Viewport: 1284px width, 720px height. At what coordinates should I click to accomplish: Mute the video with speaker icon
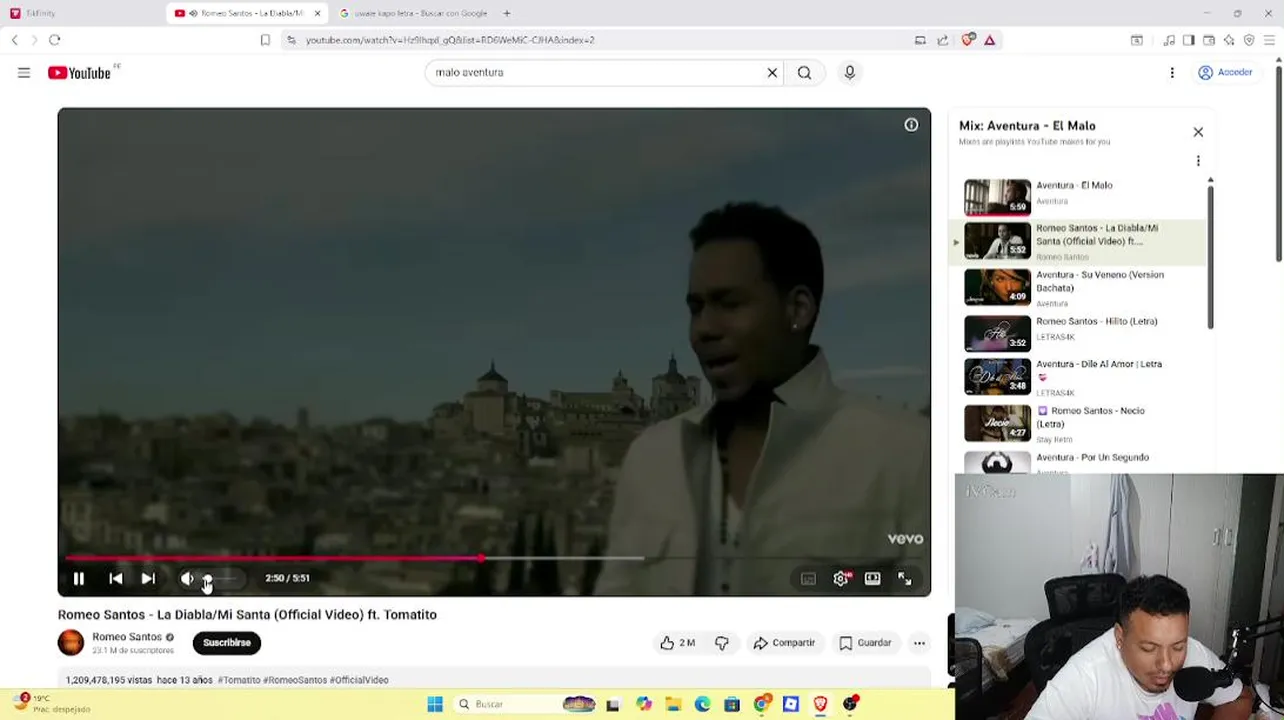pyautogui.click(x=186, y=578)
